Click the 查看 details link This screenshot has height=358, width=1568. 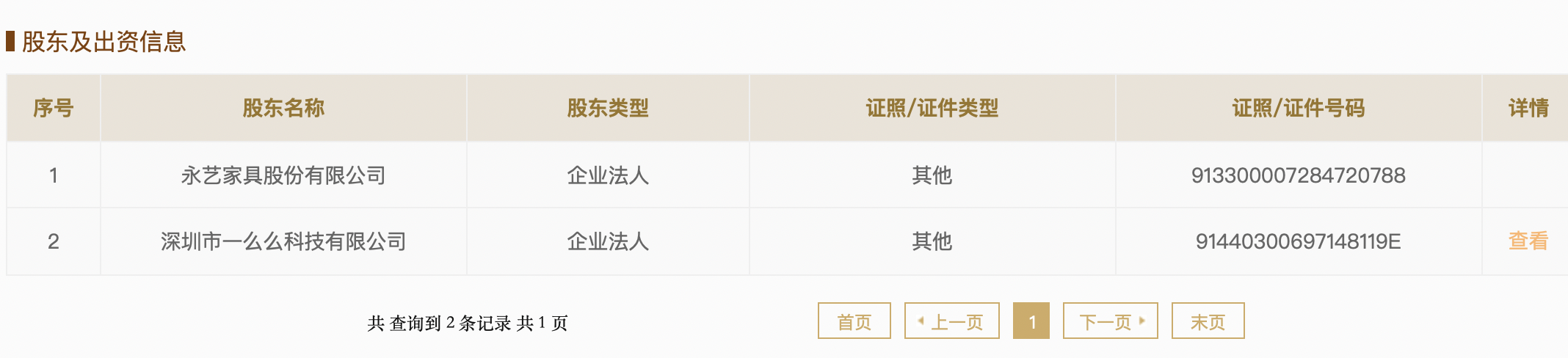tap(1528, 241)
